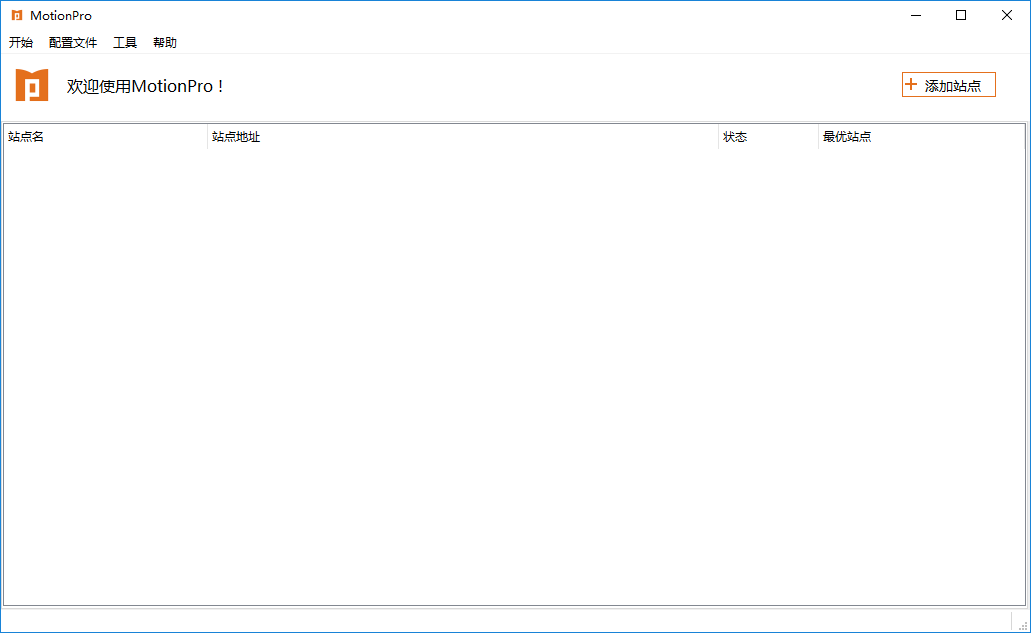
Task: Click the 状态 column header
Action: 768,137
